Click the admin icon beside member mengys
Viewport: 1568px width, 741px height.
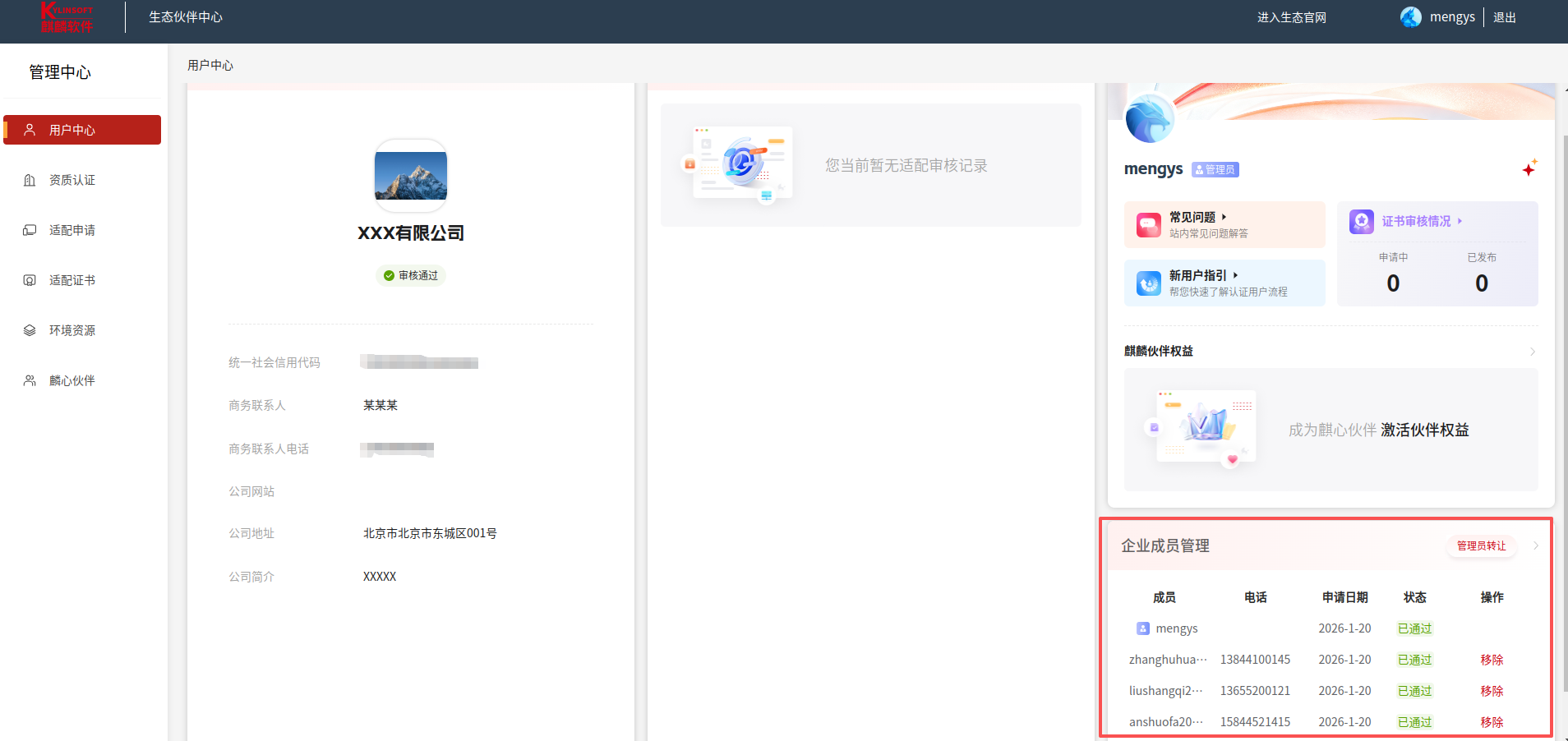pos(1142,628)
